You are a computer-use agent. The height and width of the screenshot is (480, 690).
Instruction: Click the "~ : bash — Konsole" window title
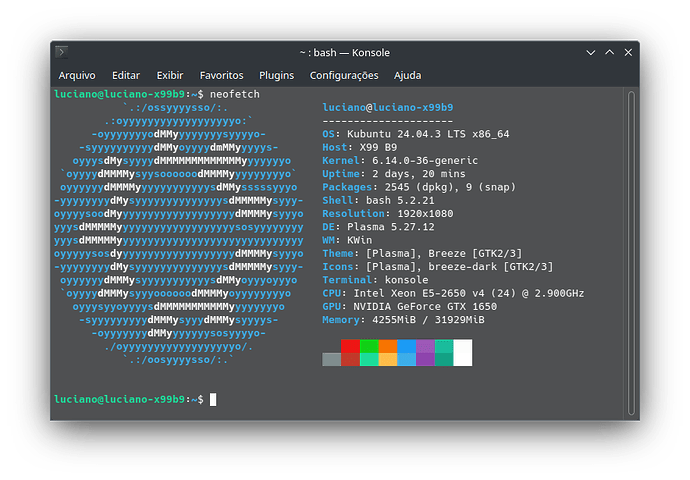coord(344,52)
